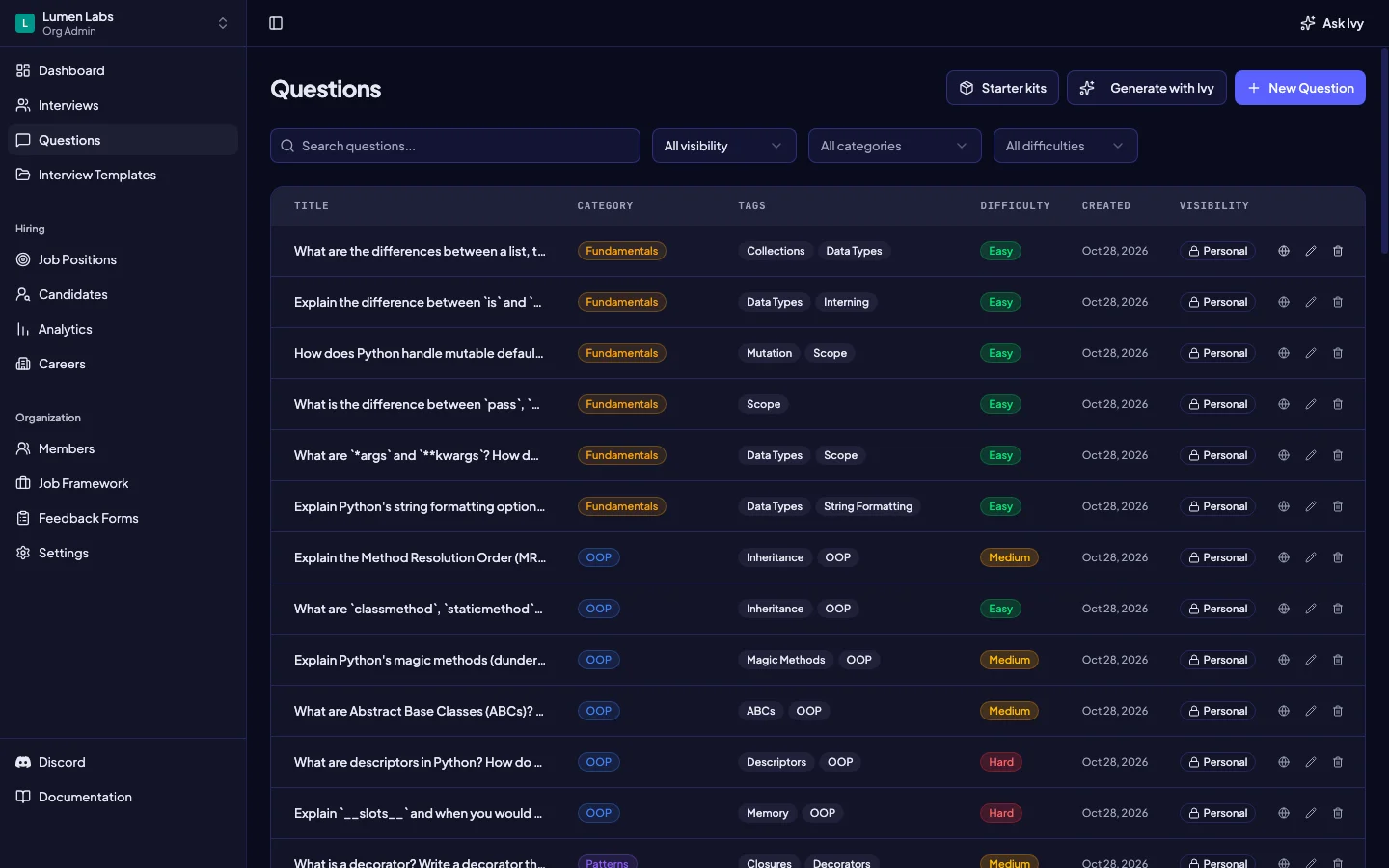Open Feedback Forms page
The width and height of the screenshot is (1389, 868).
pos(123,518)
